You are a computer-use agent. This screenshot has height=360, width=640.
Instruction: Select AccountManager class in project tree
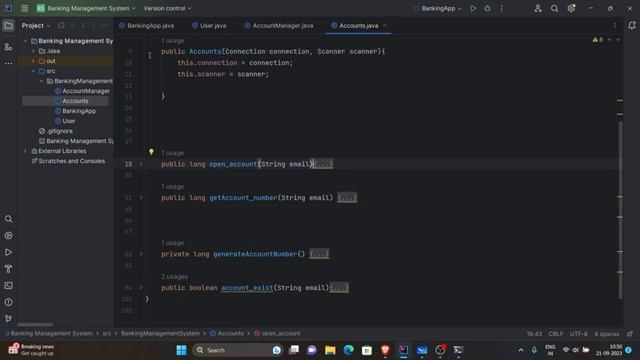pos(82,91)
